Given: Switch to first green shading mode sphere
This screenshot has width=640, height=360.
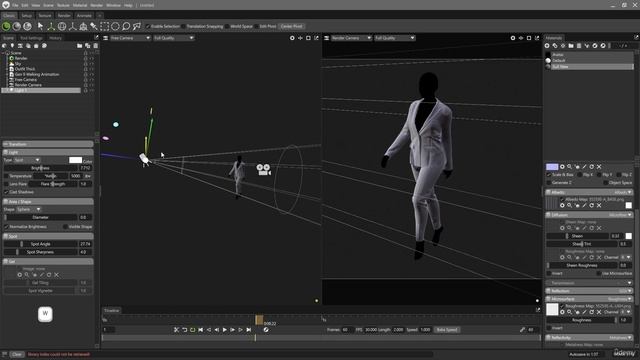Looking at the screenshot, I should click(x=6, y=27).
